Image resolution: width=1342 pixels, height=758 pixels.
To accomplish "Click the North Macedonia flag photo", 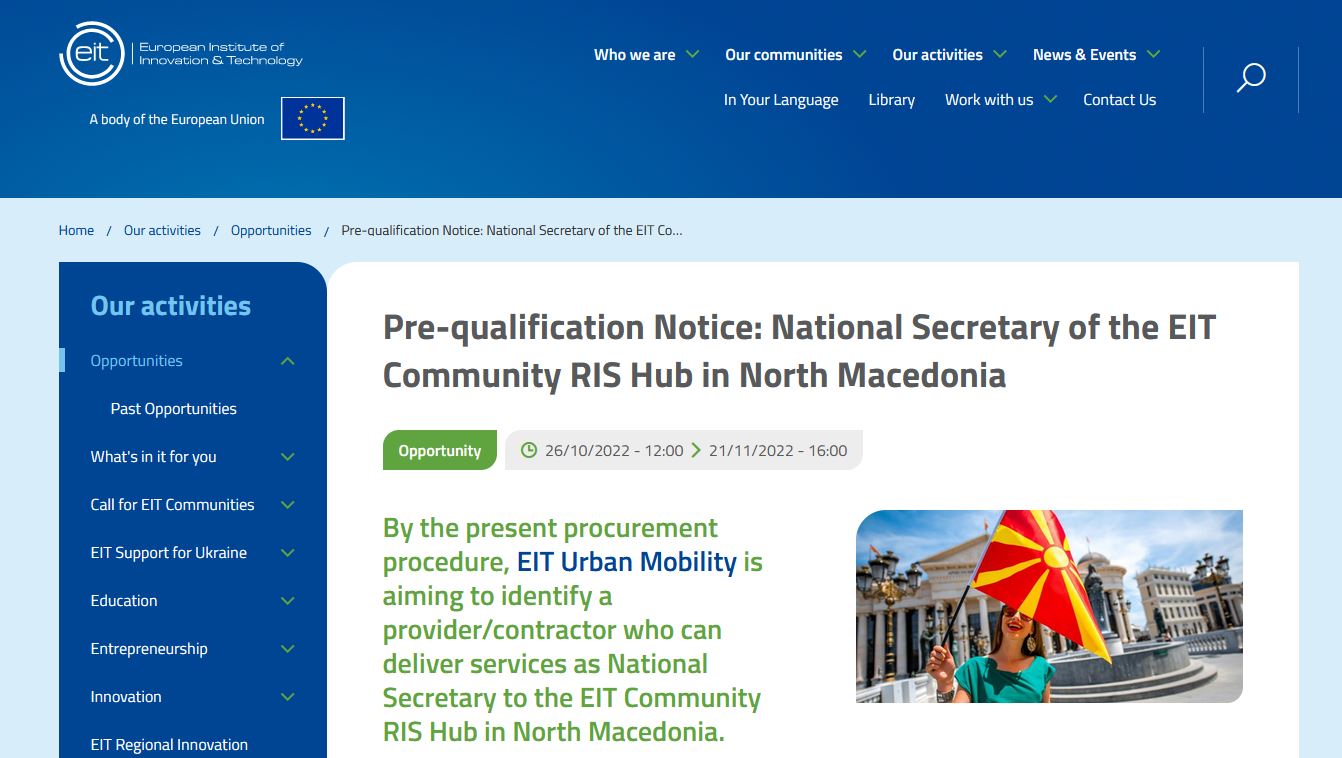I will pos(1049,606).
